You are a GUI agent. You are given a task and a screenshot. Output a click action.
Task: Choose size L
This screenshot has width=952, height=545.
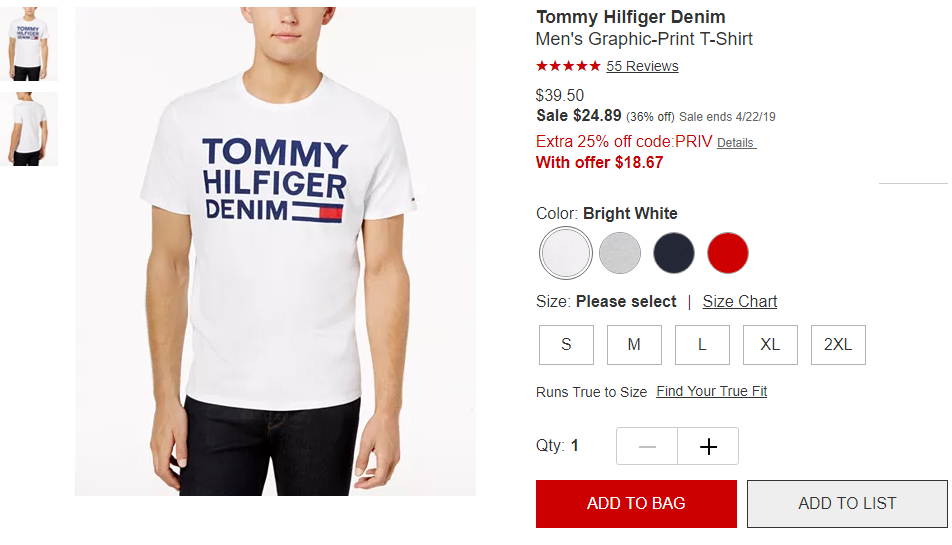click(702, 345)
